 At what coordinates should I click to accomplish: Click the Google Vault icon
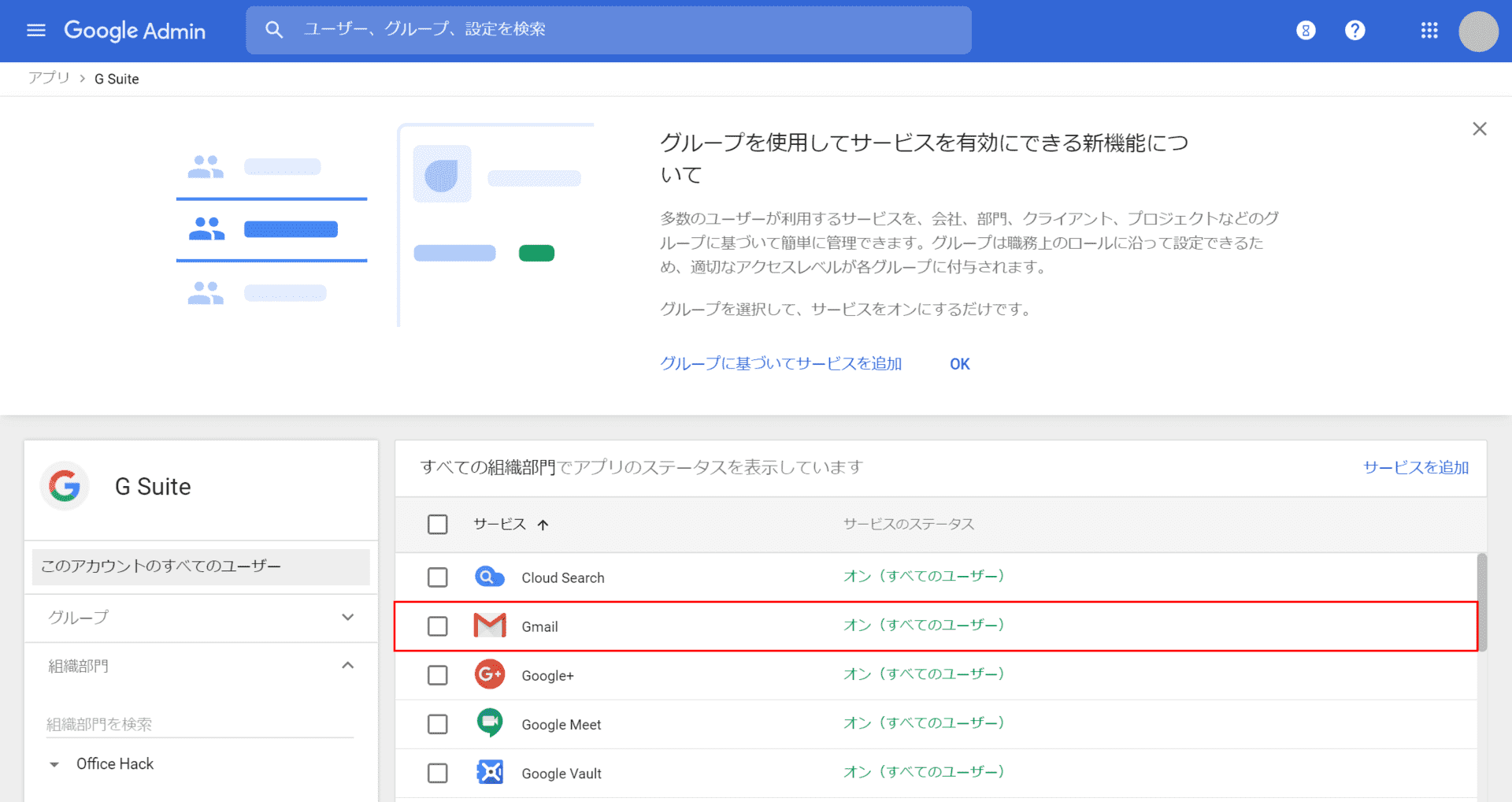pos(490,772)
